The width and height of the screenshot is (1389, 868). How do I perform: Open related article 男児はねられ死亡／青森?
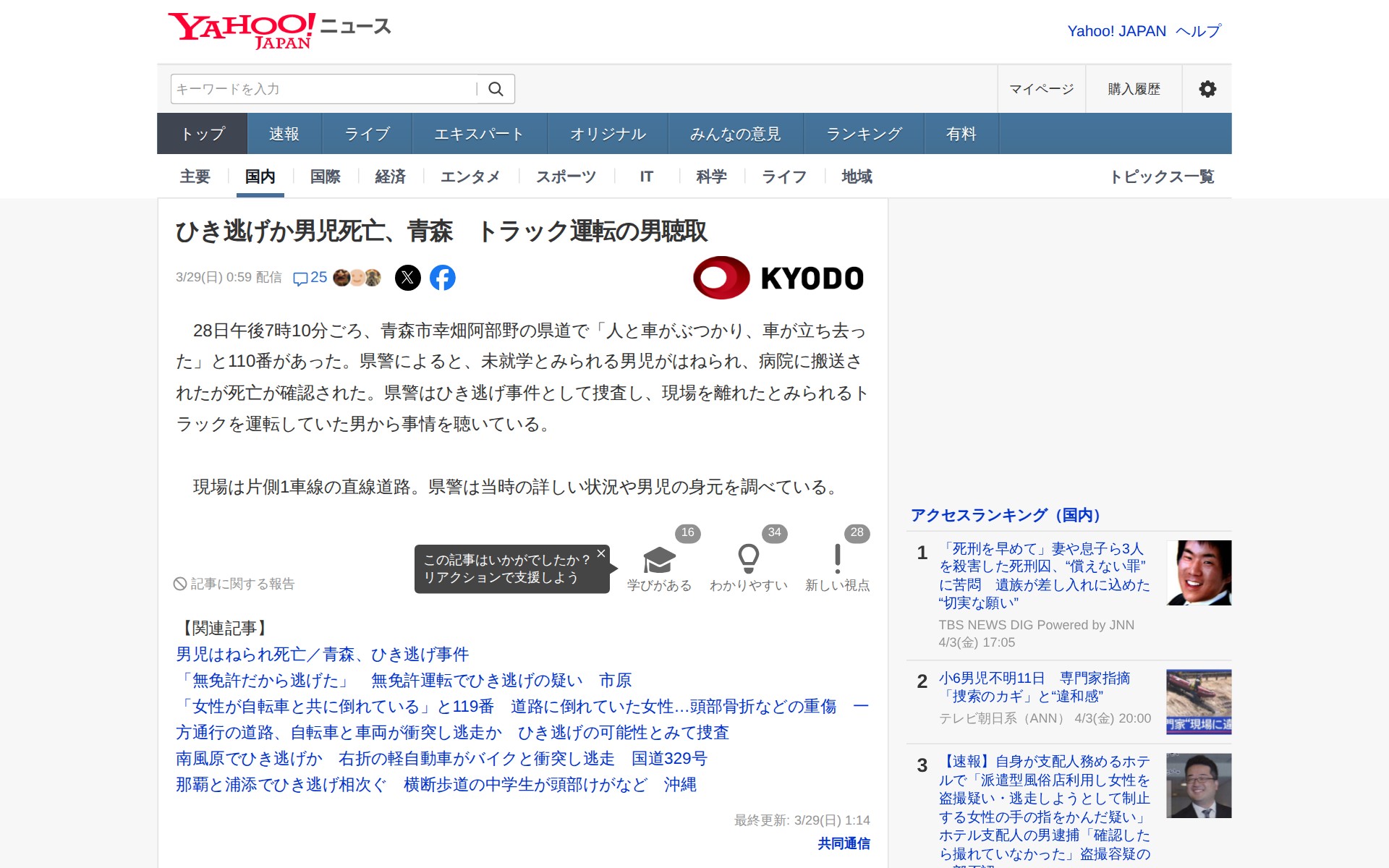[323, 655]
